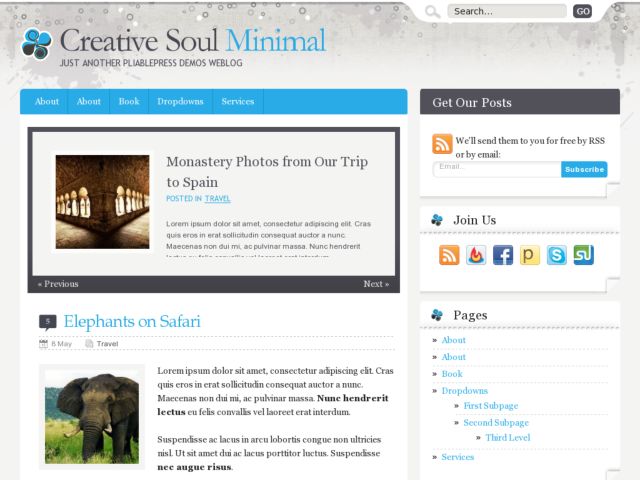Open the FeedBurner flame icon

click(476, 255)
